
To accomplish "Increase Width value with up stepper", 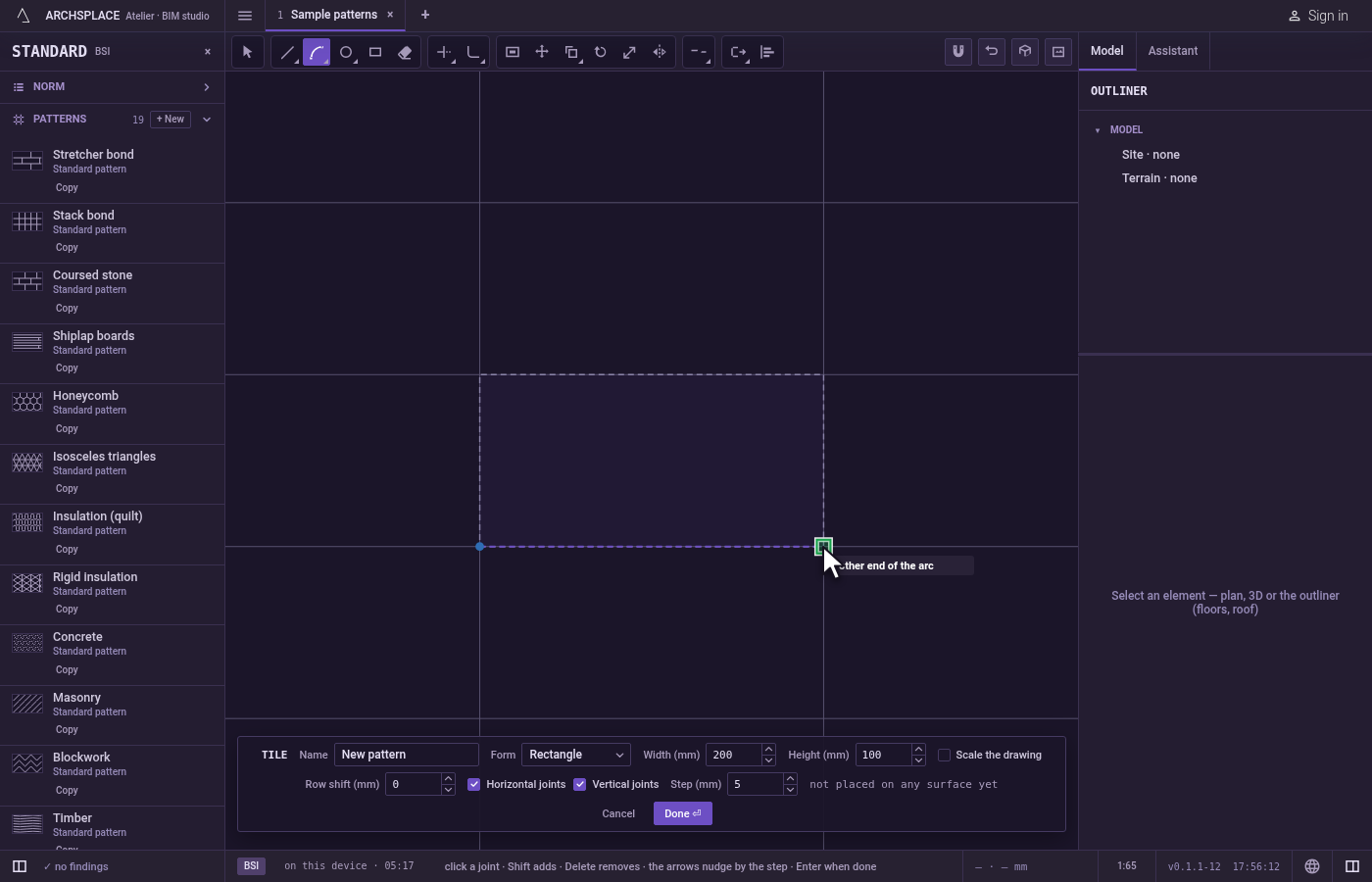I will coord(768,750).
